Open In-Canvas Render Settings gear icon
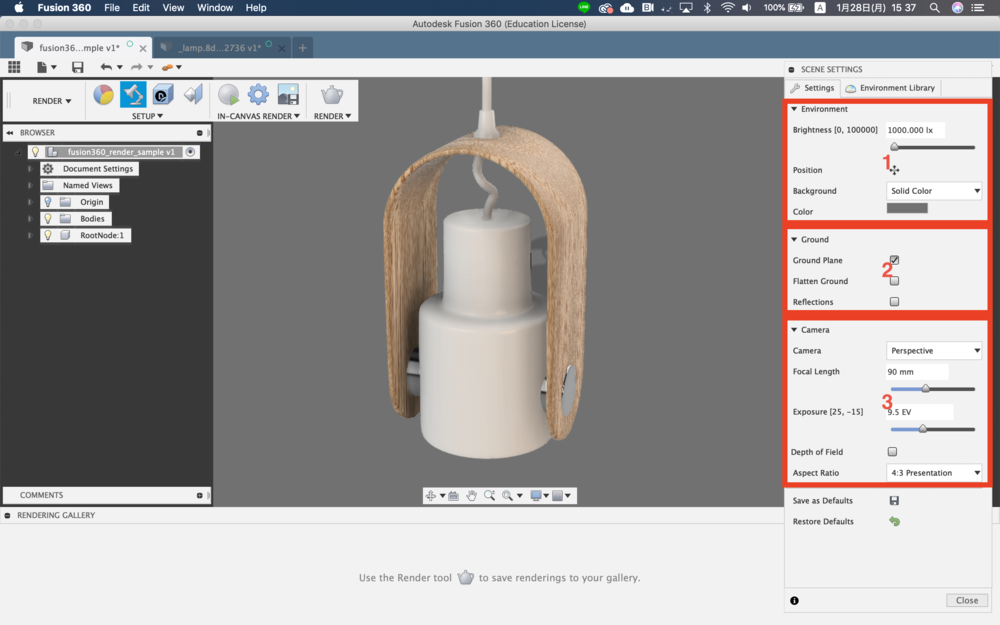The image size is (1000, 625). click(x=258, y=95)
